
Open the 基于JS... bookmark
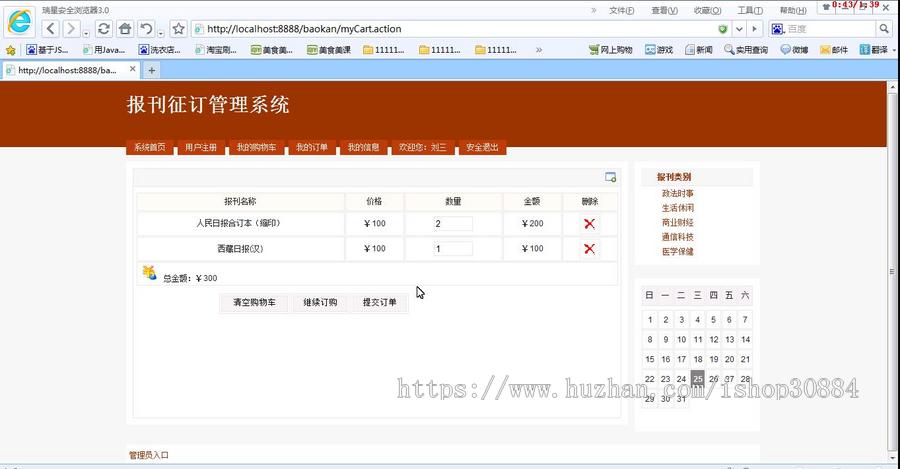[47, 50]
